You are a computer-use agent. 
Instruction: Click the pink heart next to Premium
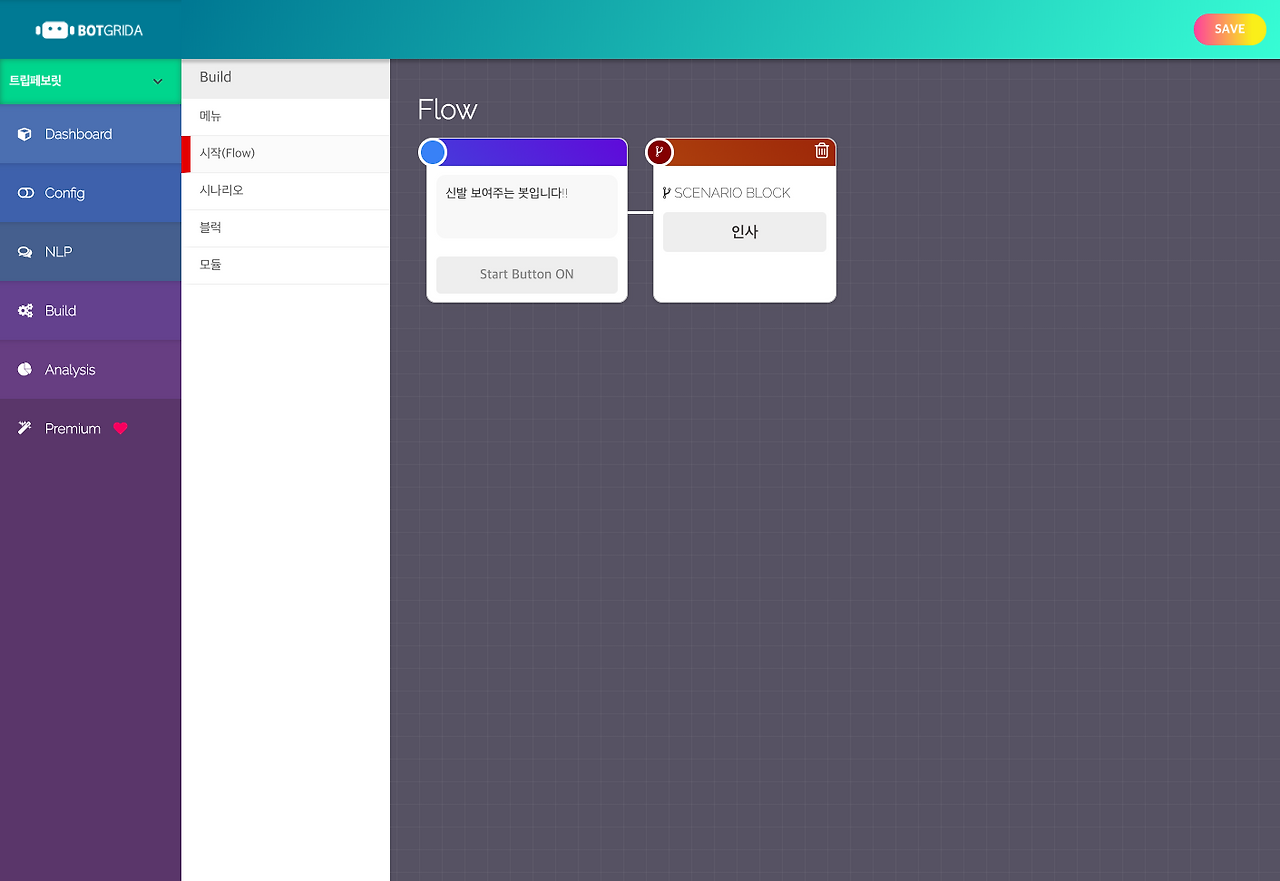[x=120, y=428]
